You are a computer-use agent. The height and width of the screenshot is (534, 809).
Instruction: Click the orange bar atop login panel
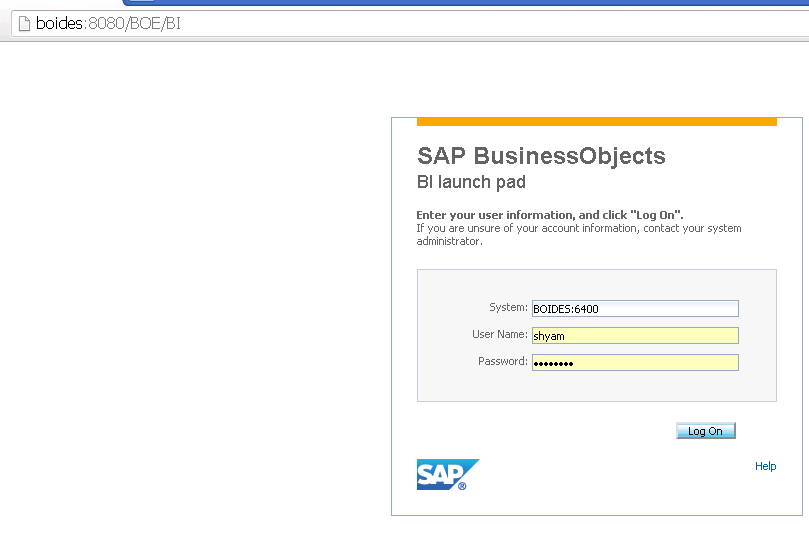(x=596, y=121)
